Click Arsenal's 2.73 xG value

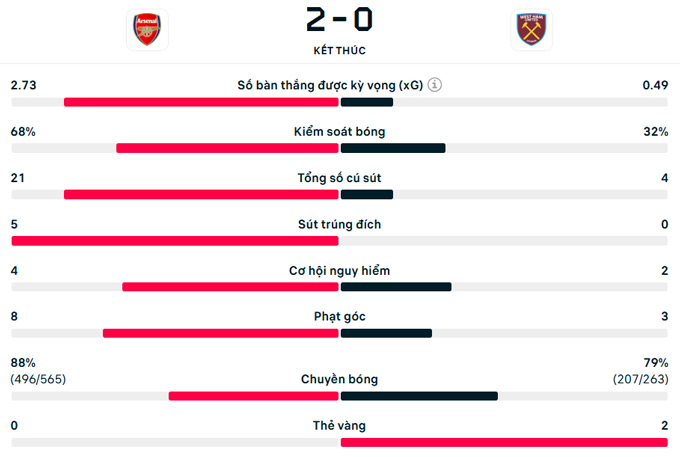pos(23,86)
